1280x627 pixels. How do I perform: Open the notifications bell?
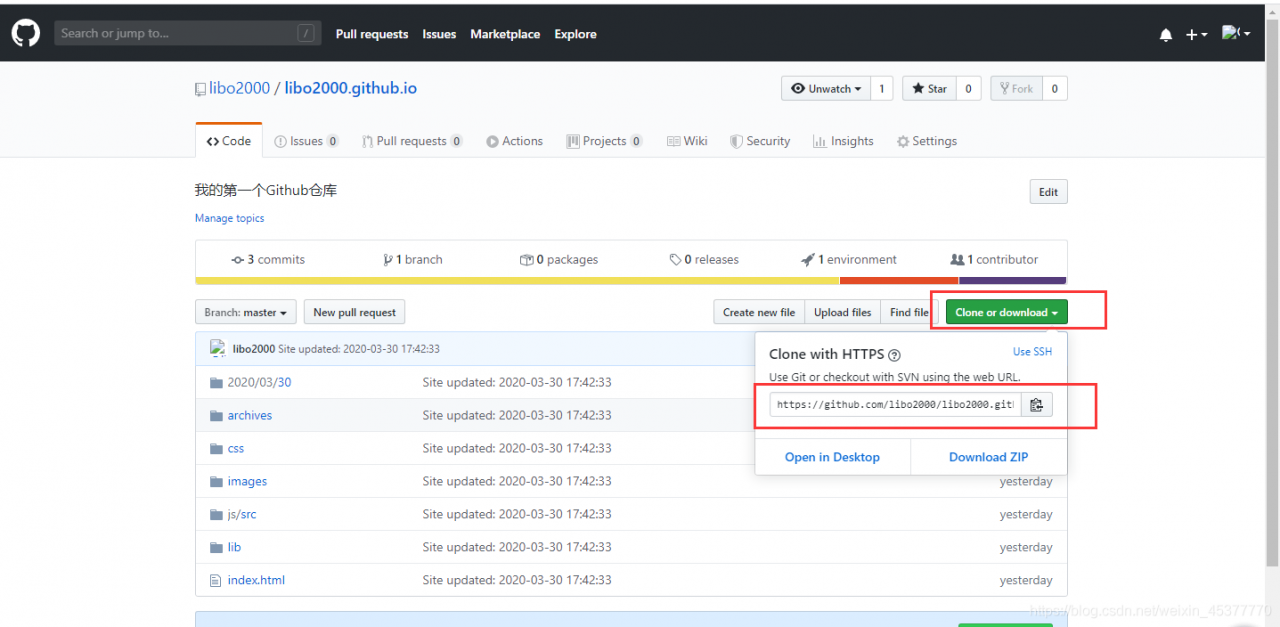tap(1166, 34)
